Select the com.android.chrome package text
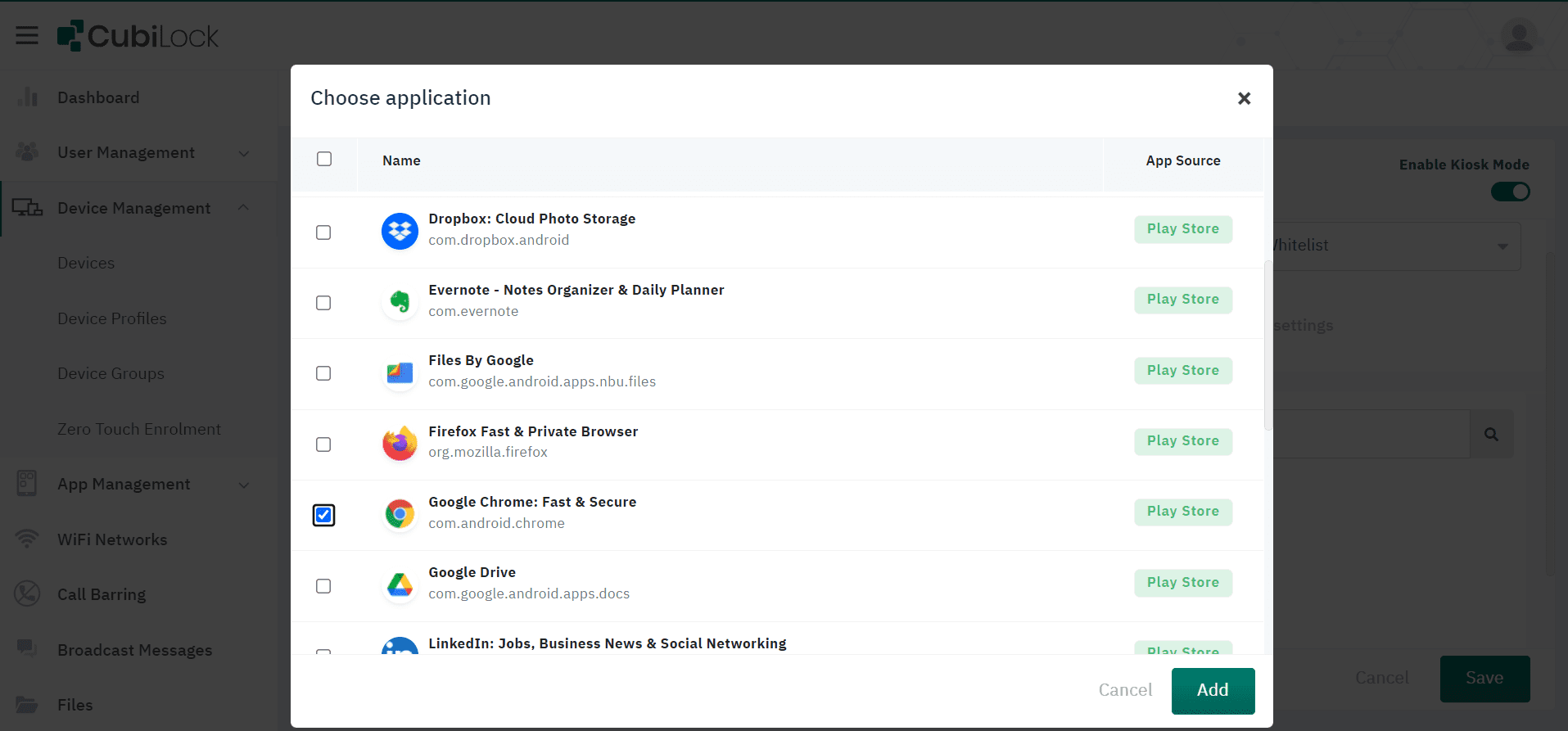Image resolution: width=1568 pixels, height=731 pixels. pyautogui.click(x=496, y=523)
